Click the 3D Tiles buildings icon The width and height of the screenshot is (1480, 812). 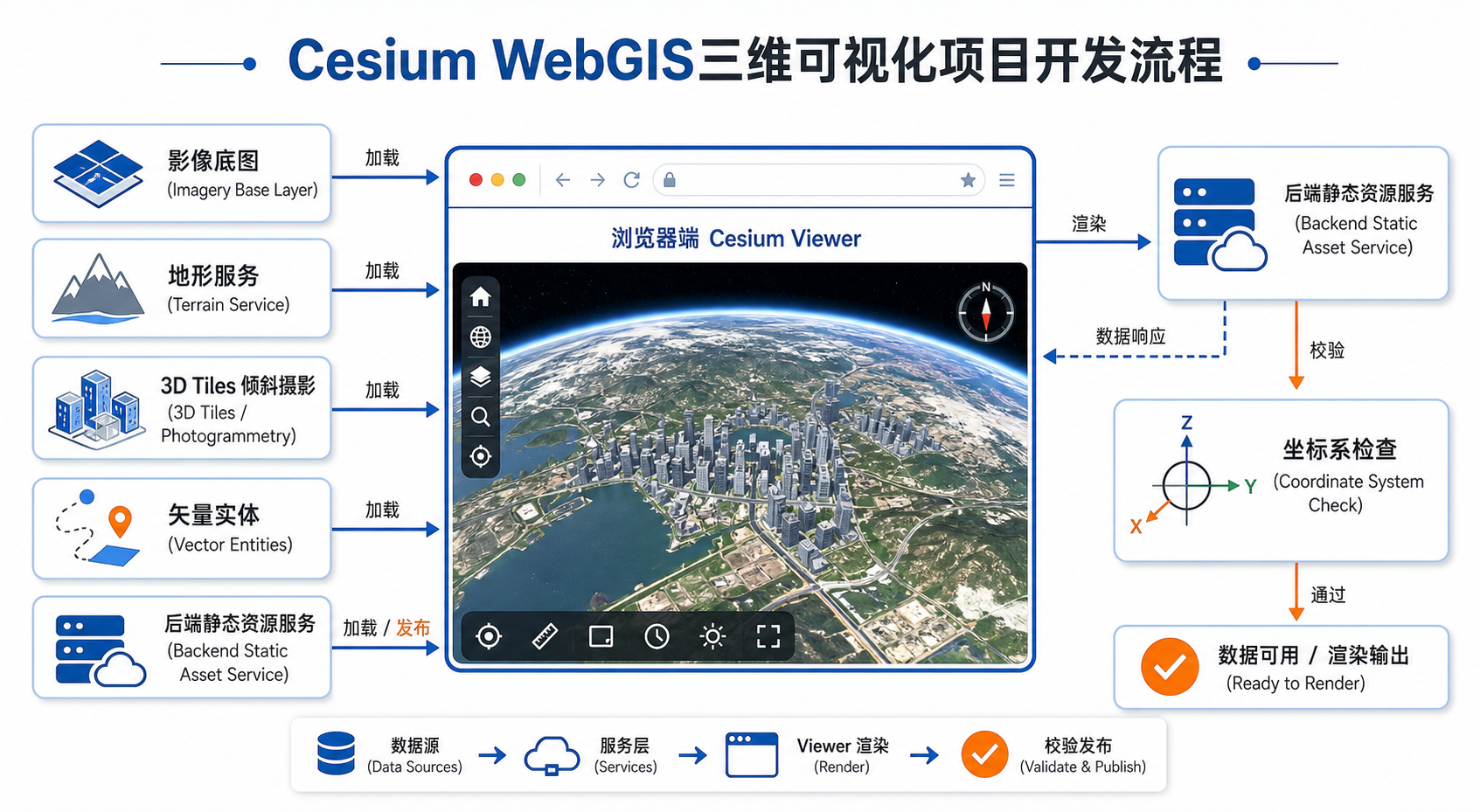coord(96,409)
